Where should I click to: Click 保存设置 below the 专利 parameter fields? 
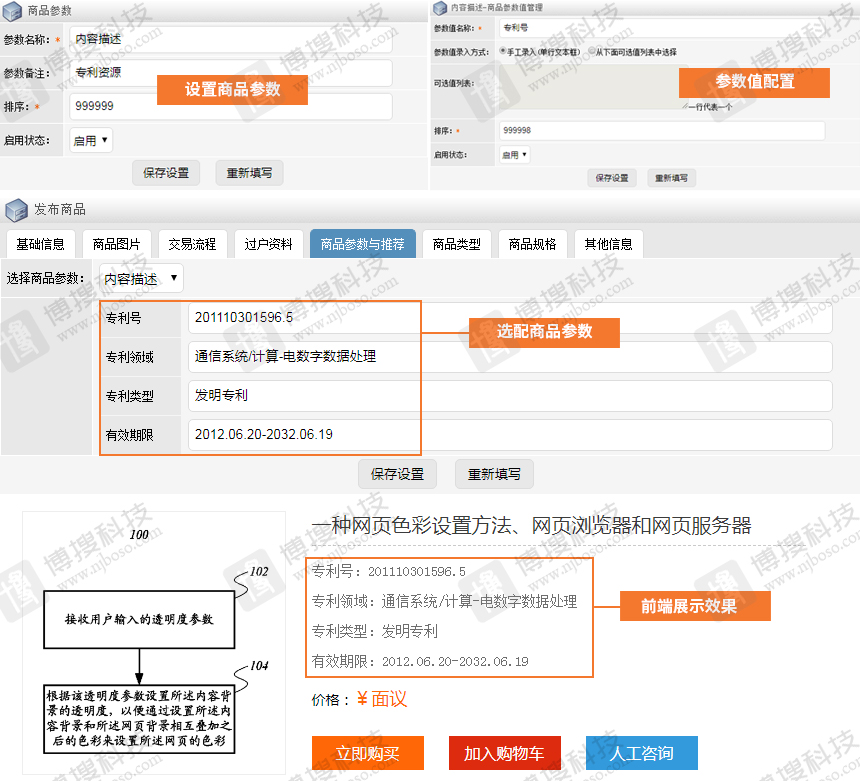(397, 474)
